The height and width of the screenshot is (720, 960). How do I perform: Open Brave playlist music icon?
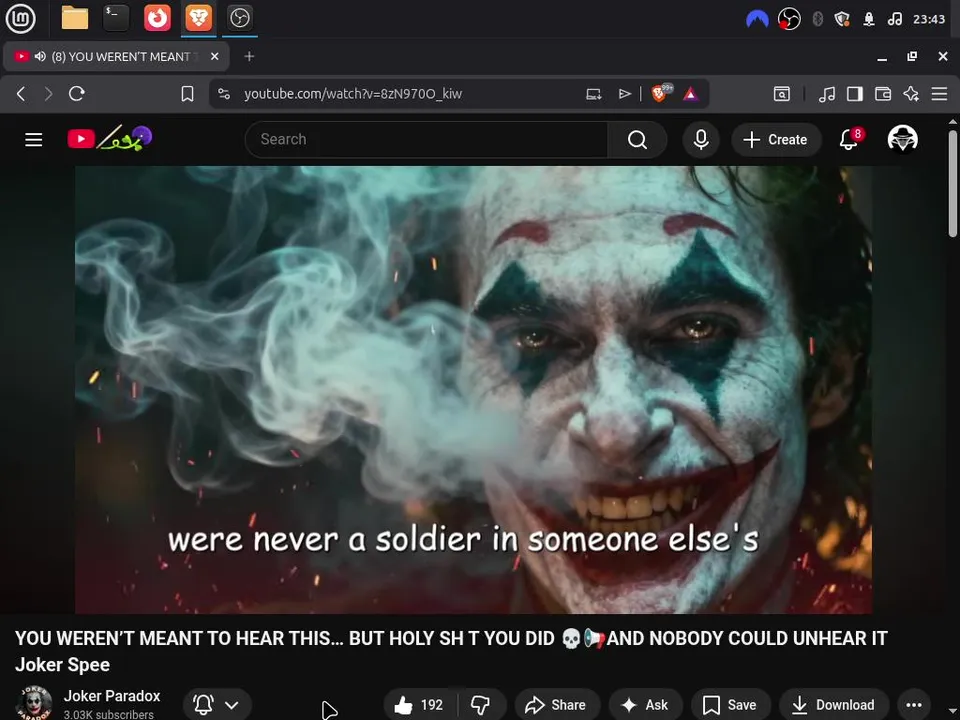827,94
